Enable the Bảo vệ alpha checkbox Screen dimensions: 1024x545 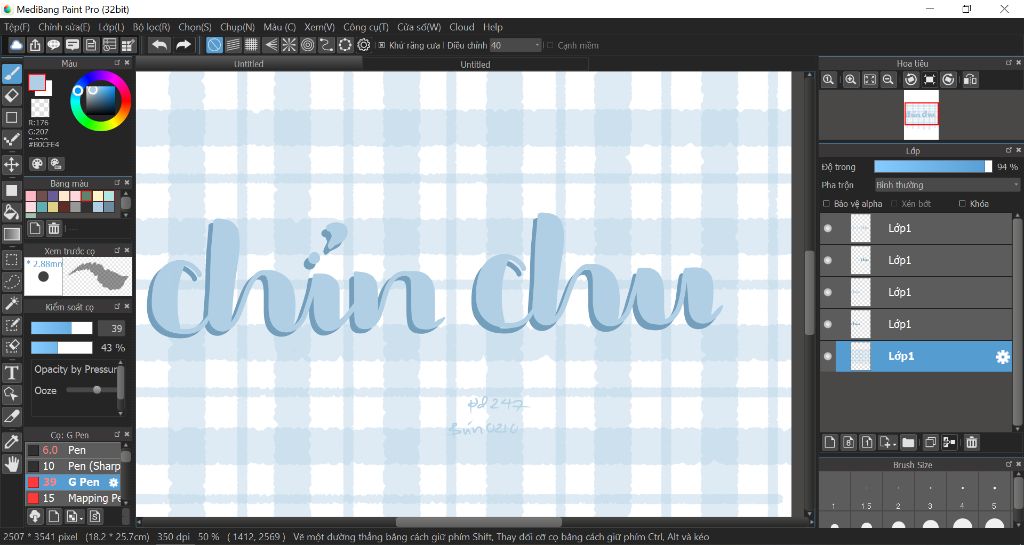click(827, 204)
